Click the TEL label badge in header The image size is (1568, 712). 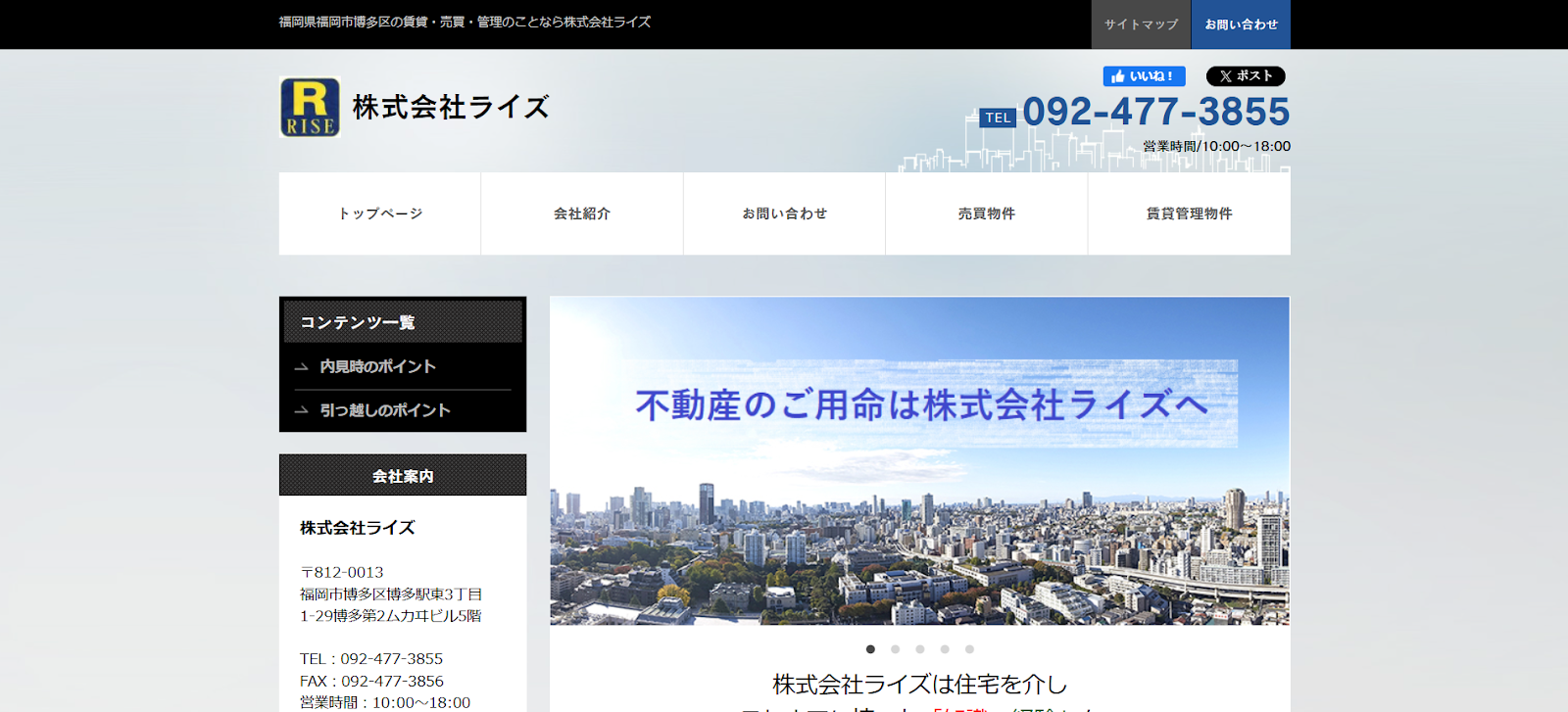tap(998, 118)
